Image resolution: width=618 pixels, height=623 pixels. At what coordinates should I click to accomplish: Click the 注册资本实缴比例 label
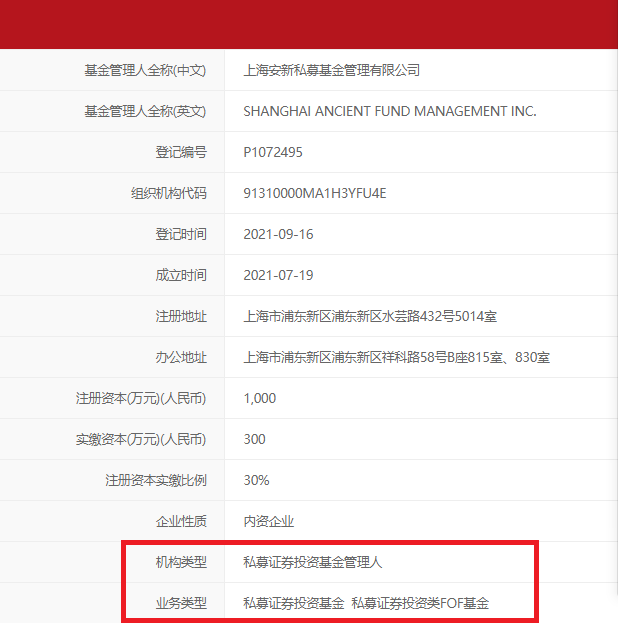(156, 480)
